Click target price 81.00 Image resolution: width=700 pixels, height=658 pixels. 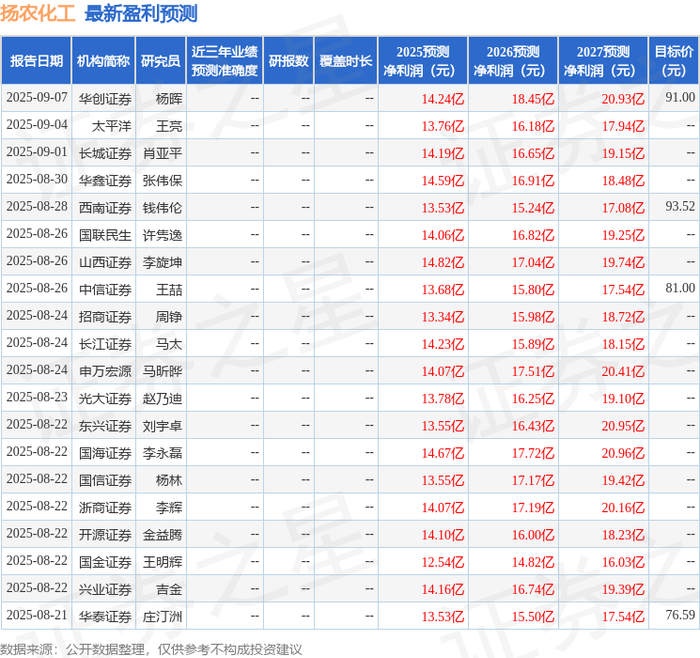(x=680, y=287)
